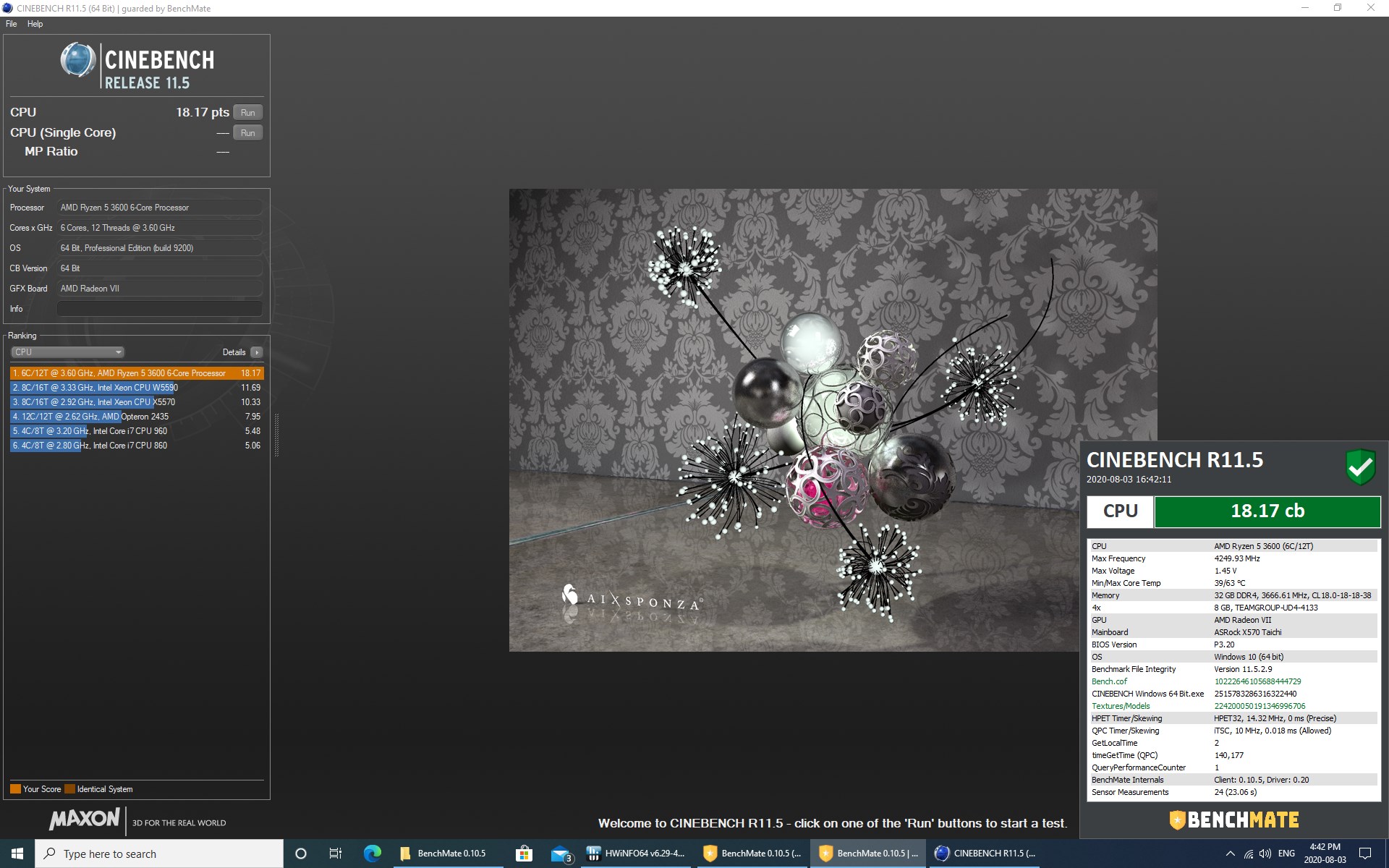Viewport: 1389px width, 868px height.
Task: Click the Processor field in Your System
Action: pos(159,208)
